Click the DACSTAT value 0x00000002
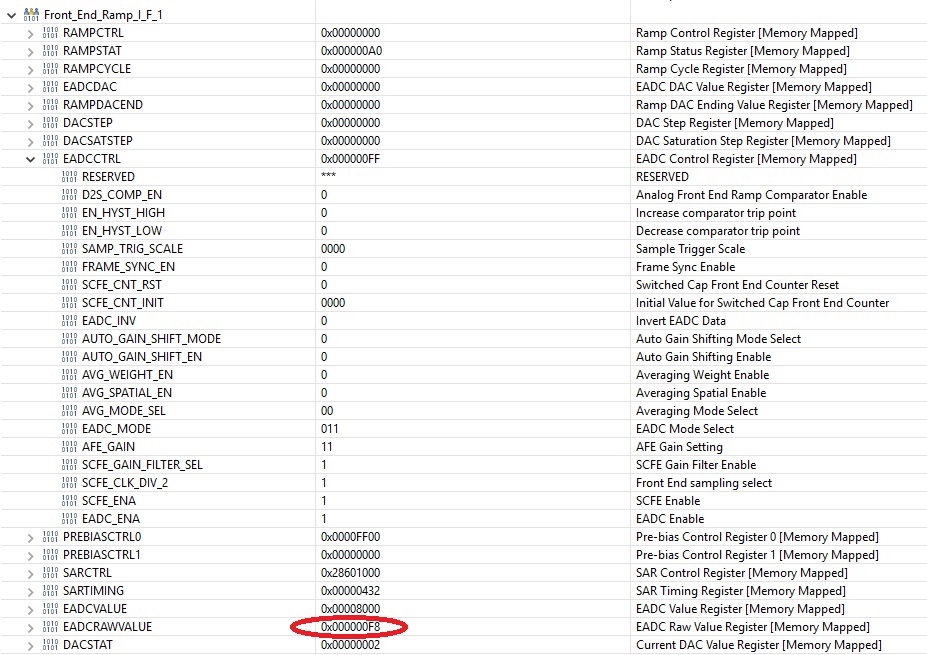This screenshot has height=655, width=927. 351,645
